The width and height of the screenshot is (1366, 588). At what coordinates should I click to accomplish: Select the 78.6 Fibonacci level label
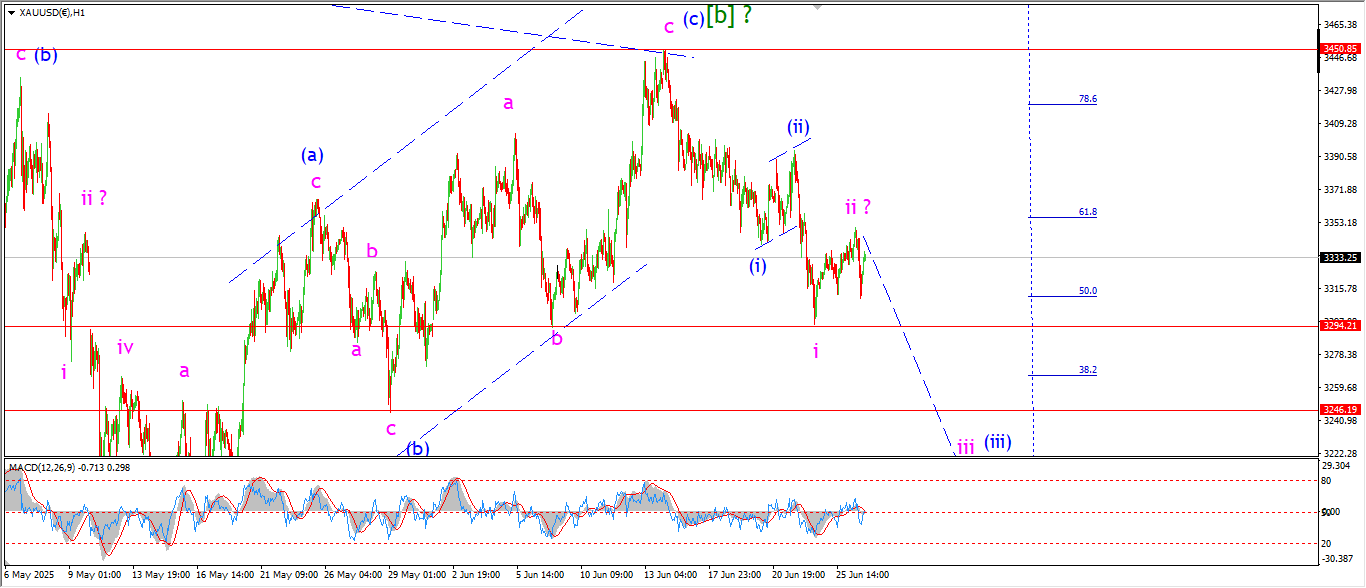(x=1087, y=99)
